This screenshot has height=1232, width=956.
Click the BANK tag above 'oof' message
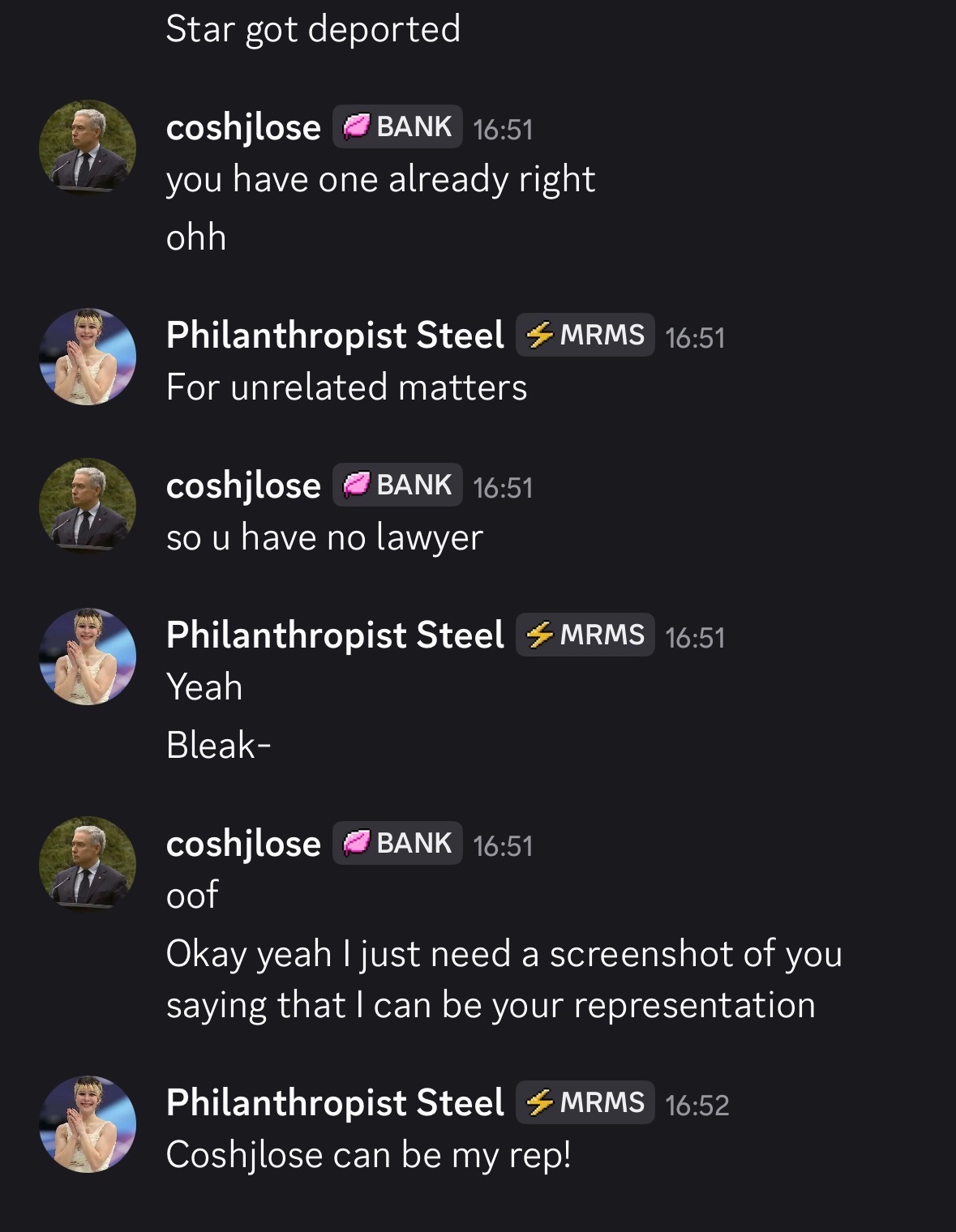coord(397,843)
